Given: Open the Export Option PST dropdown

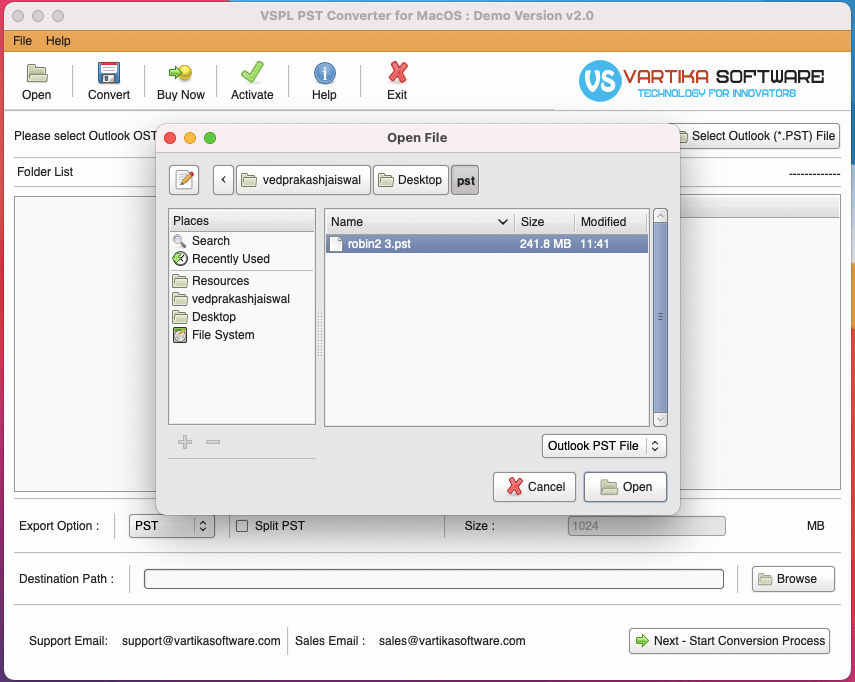Looking at the screenshot, I should tap(172, 526).
